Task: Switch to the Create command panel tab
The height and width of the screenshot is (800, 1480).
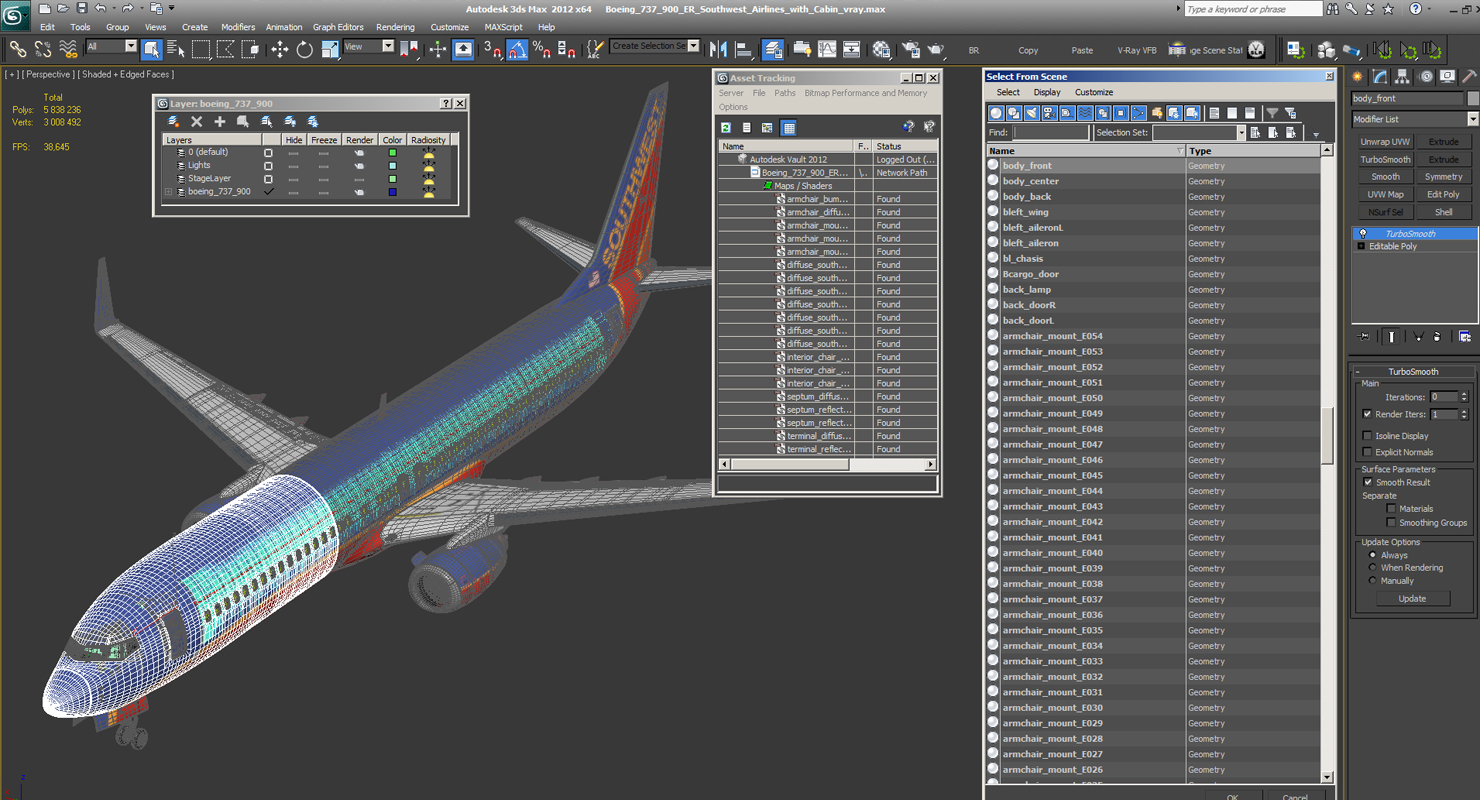Action: pyautogui.click(x=1358, y=77)
